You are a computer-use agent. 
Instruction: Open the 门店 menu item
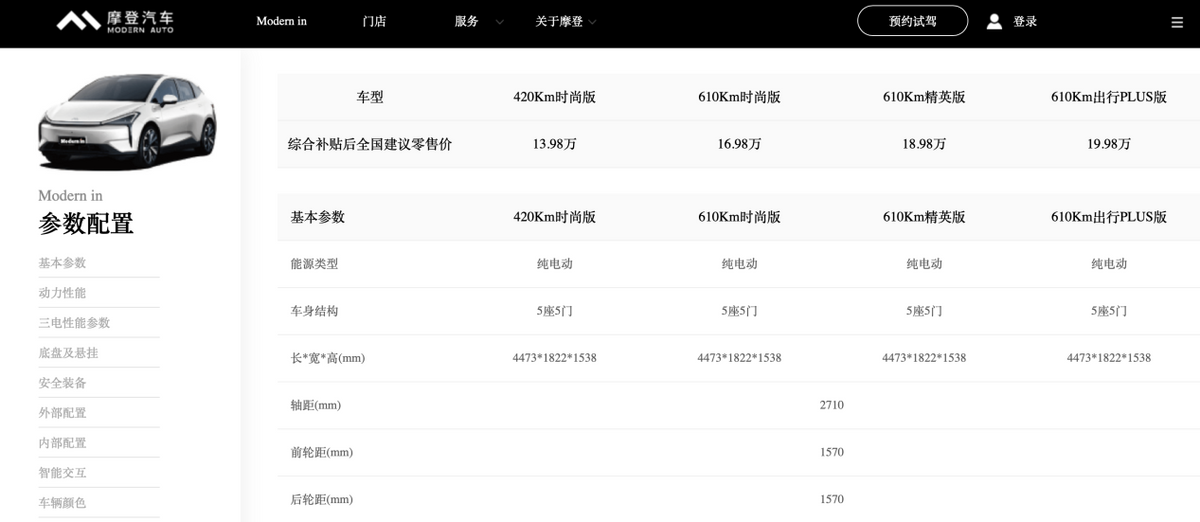(374, 21)
